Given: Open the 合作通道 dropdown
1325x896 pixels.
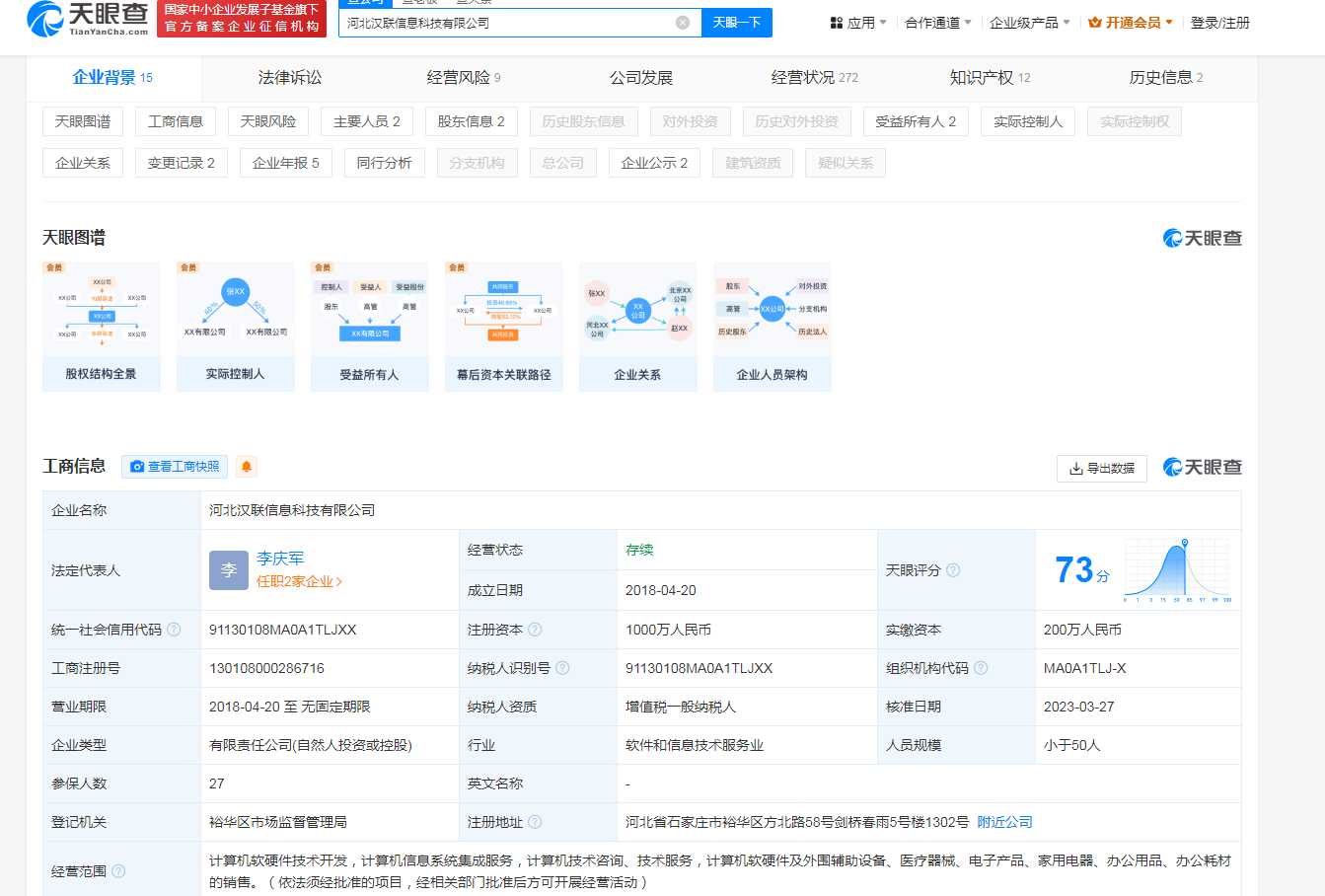Looking at the screenshot, I should [x=938, y=23].
